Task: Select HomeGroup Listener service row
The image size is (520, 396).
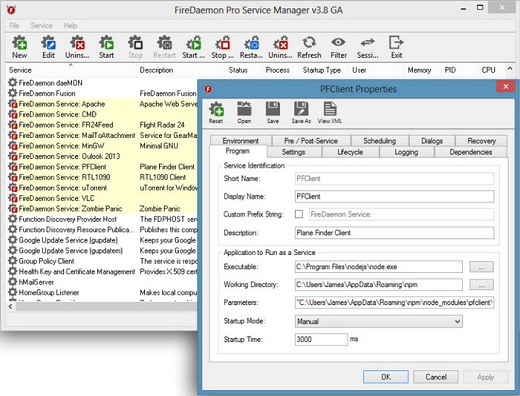Action: pos(103,292)
